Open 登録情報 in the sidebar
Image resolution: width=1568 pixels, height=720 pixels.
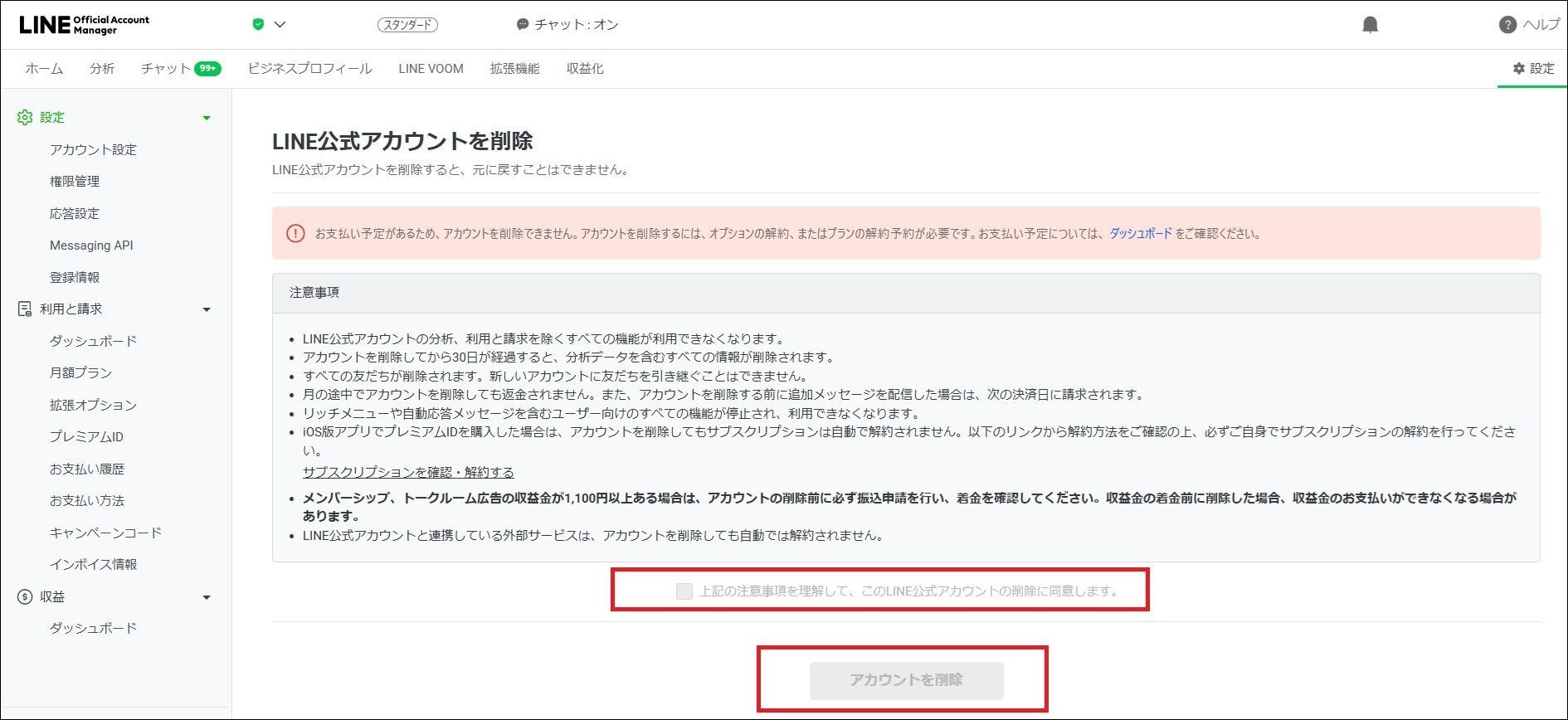pos(75,278)
